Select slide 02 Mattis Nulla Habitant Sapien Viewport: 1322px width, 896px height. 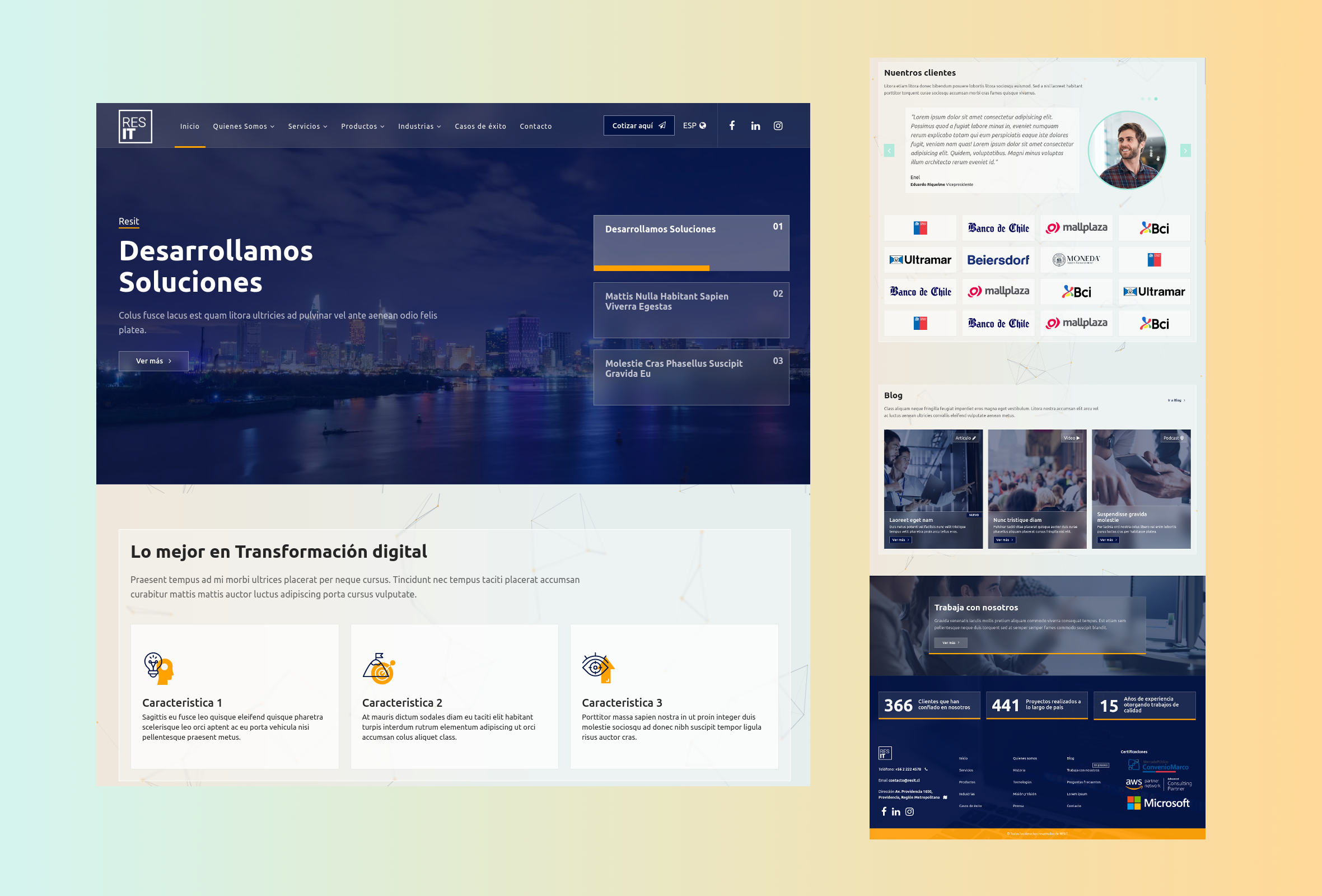click(690, 310)
